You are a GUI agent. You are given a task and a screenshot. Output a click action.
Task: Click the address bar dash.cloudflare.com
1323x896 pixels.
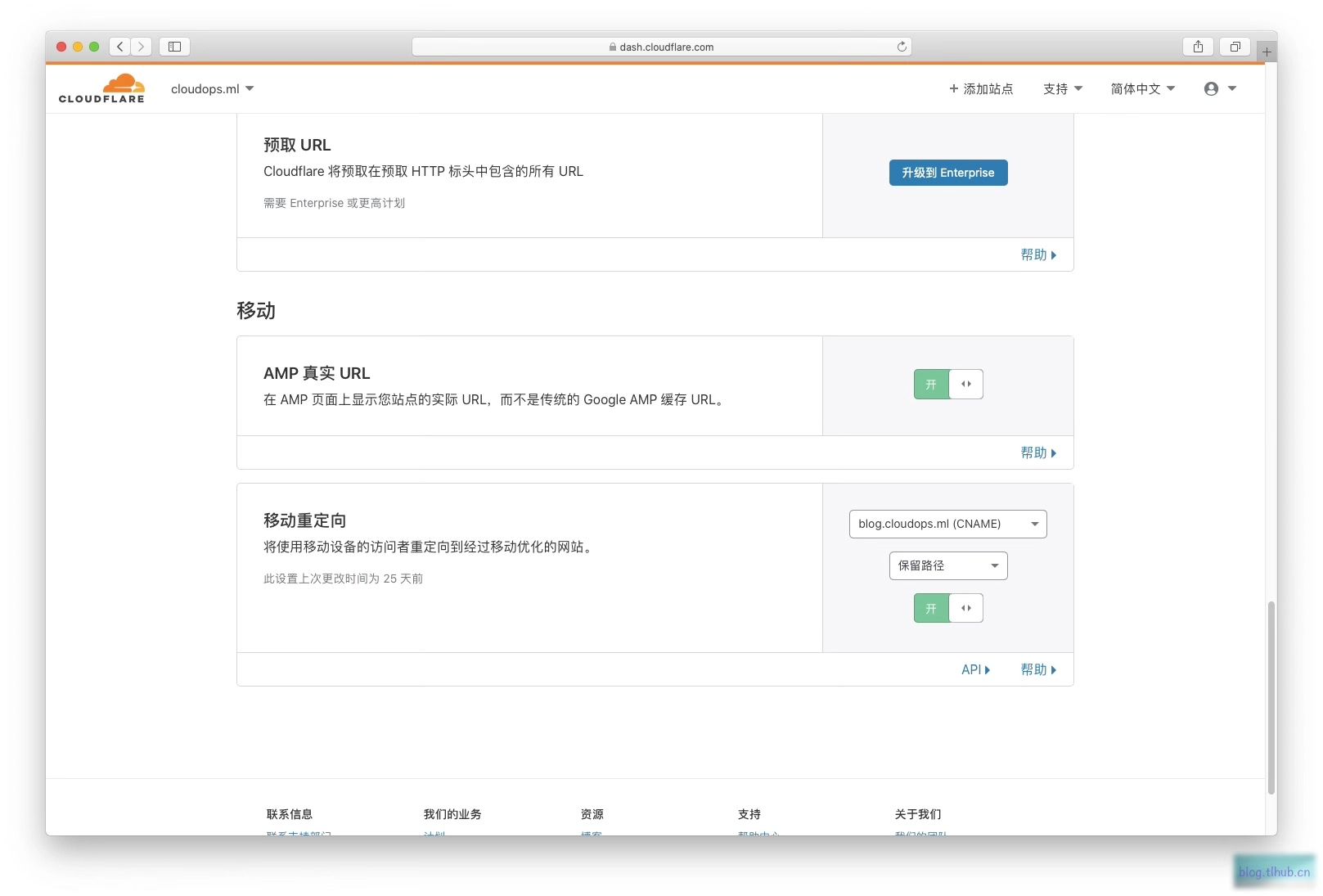pos(661,47)
